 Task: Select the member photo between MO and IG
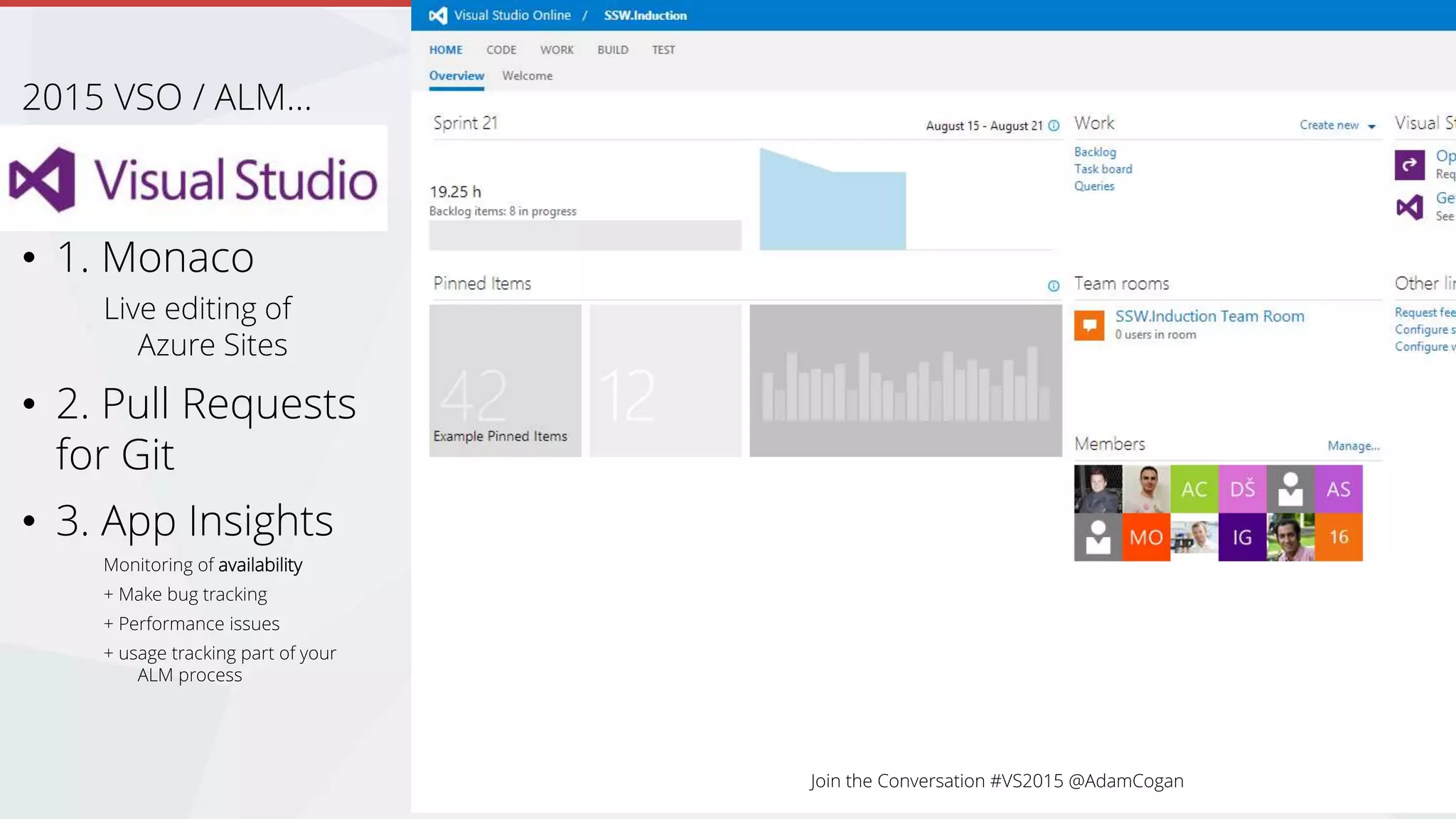(1194, 537)
